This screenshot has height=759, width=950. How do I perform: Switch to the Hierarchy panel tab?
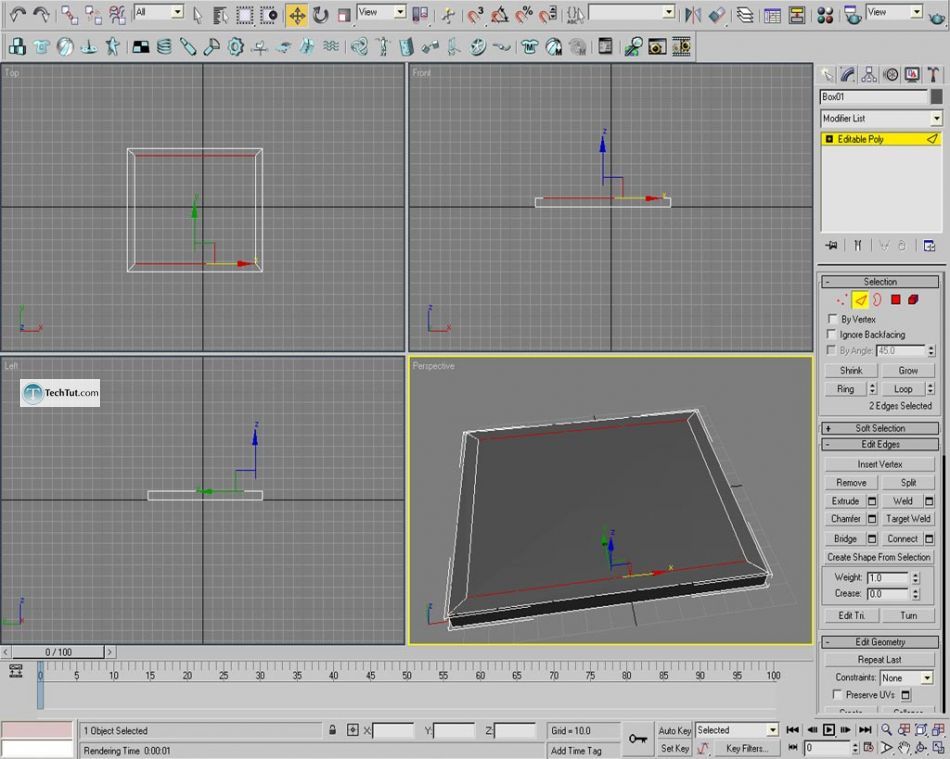[869, 75]
